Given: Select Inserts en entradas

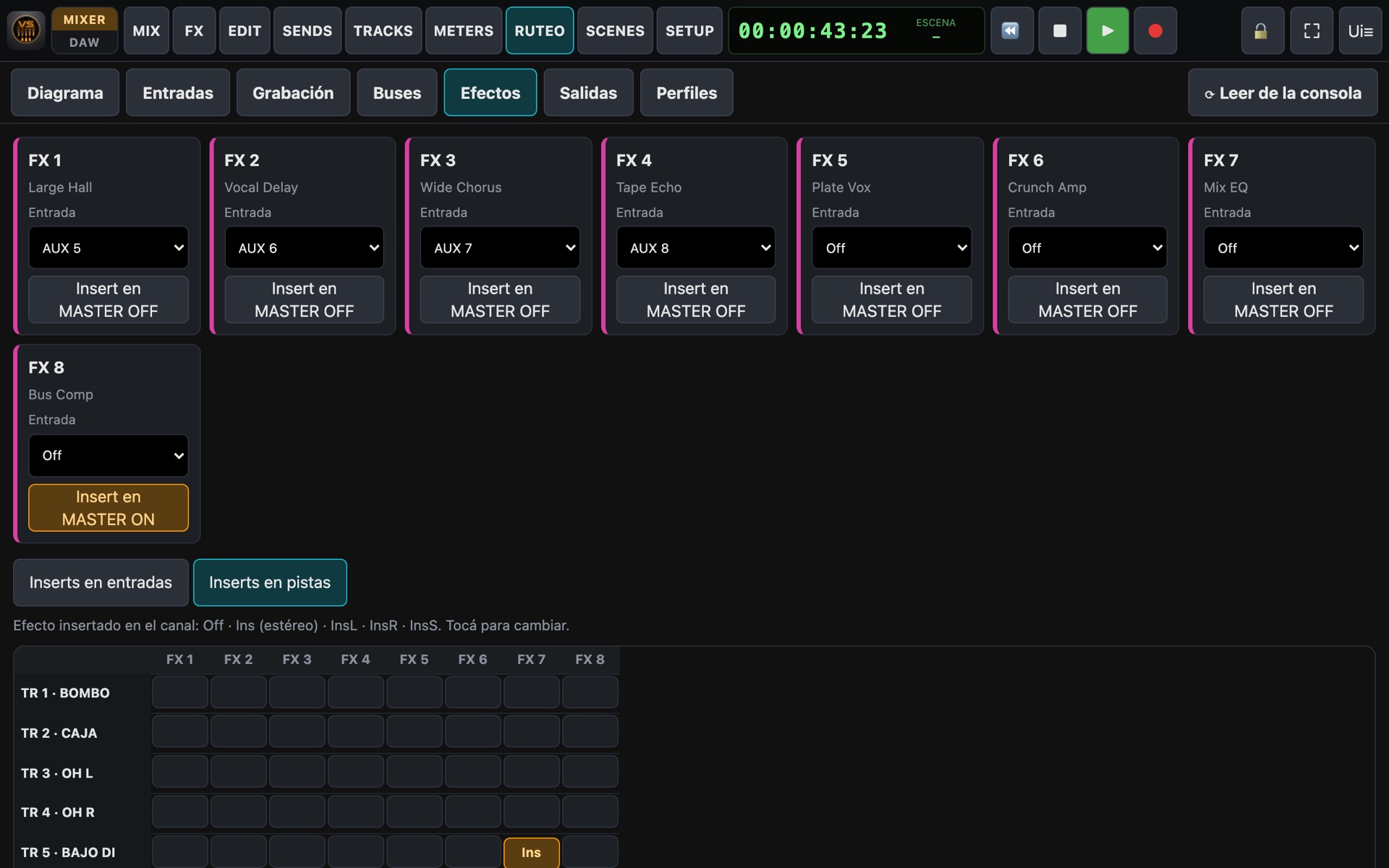Looking at the screenshot, I should 101,582.
